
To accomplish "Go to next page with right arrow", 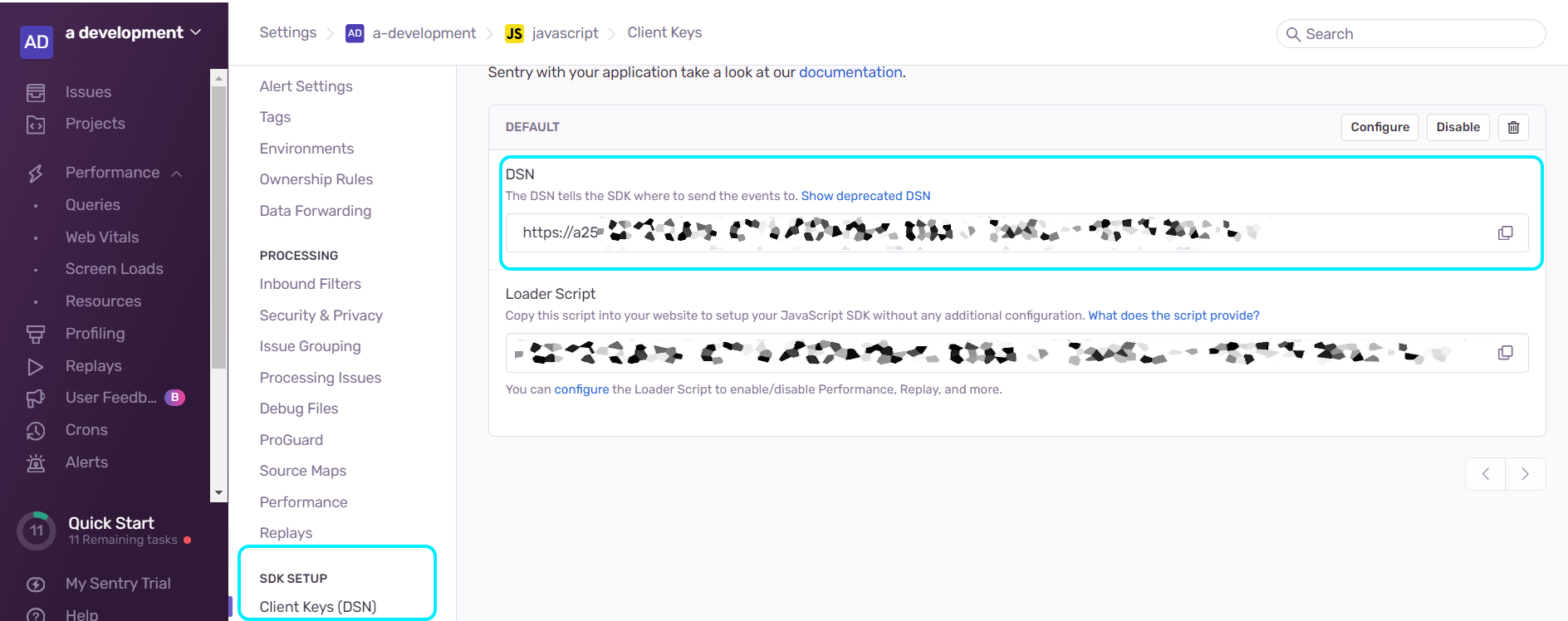I will point(1525,474).
